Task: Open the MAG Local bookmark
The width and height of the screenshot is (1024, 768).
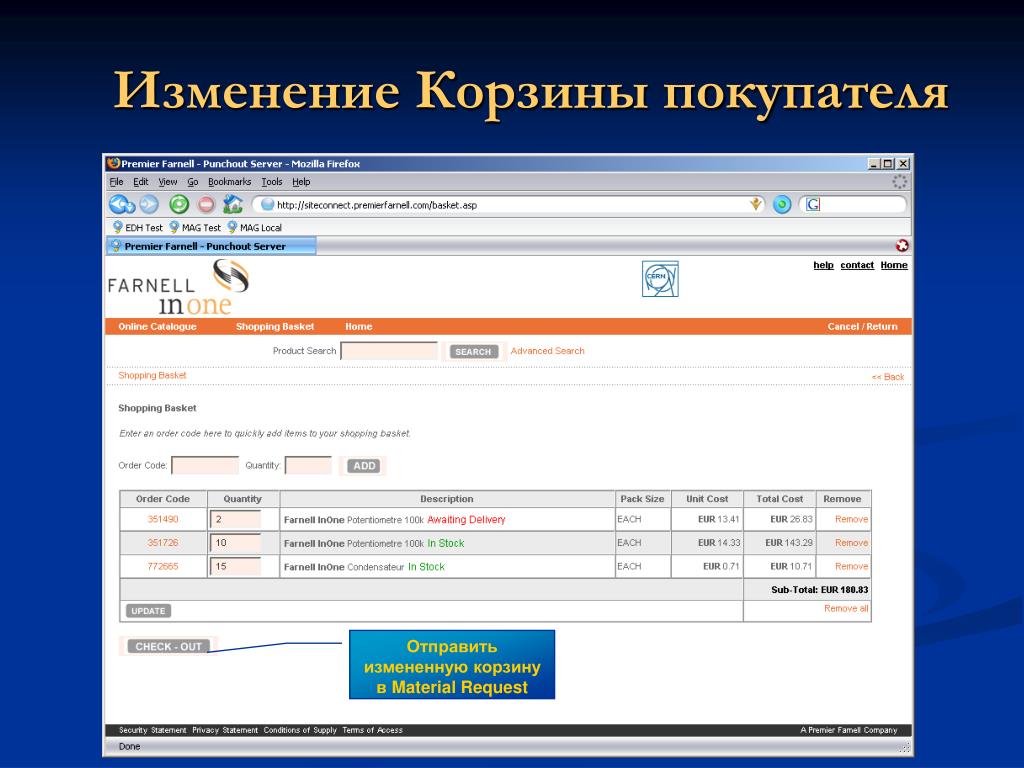Action: [x=255, y=227]
